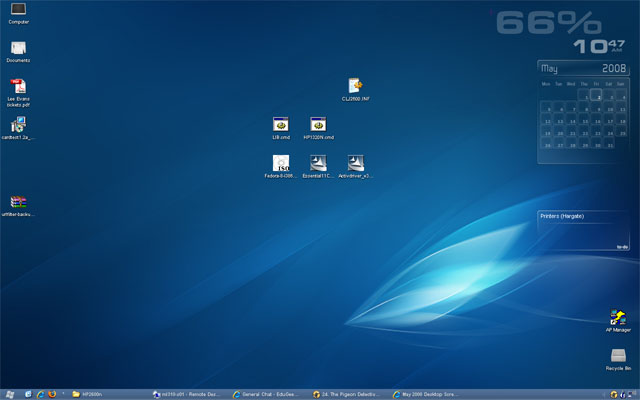Switch to the Remote Desktop taskbar button
The height and width of the screenshot is (400, 640).
(189, 394)
